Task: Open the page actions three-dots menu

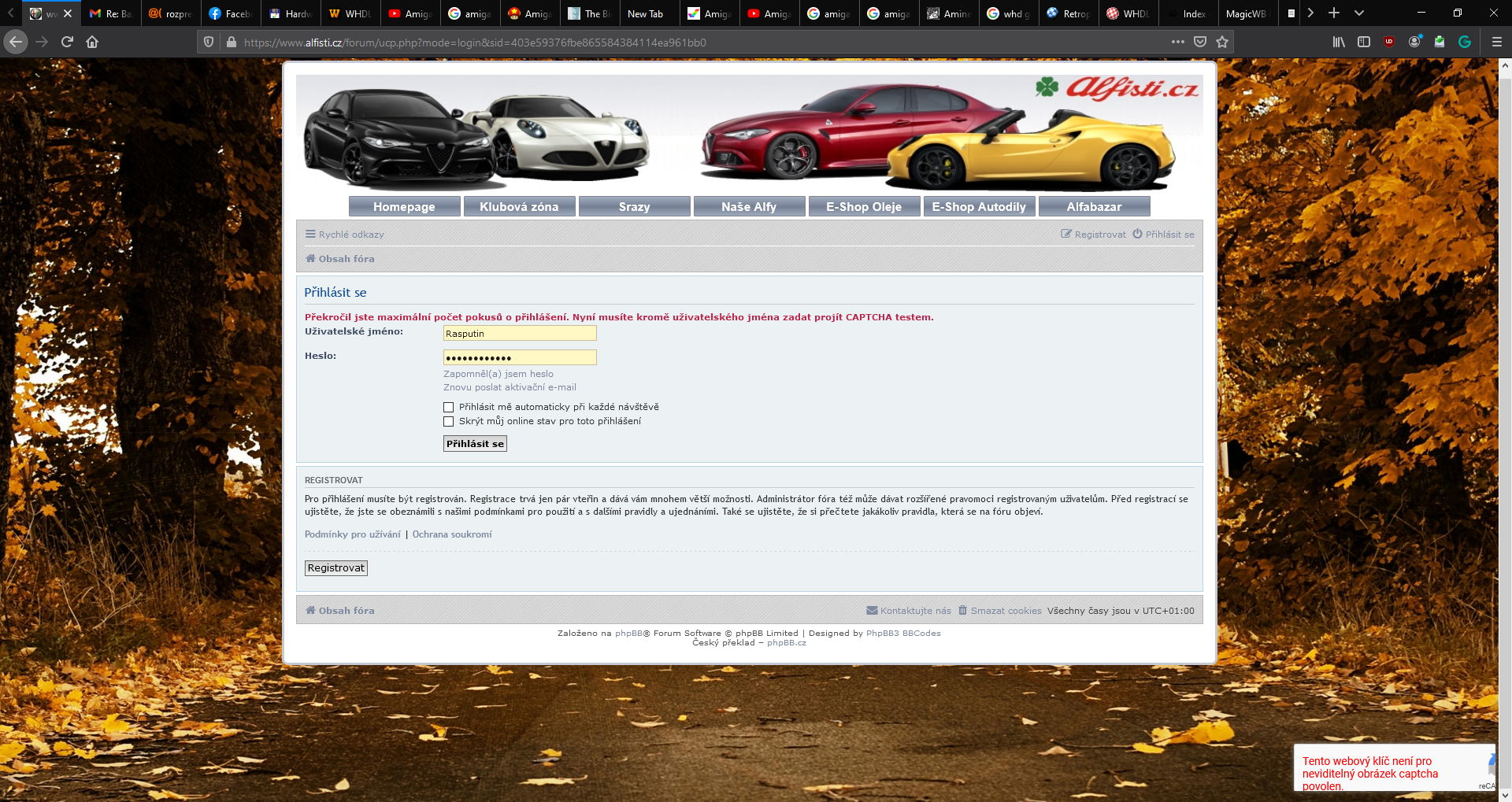Action: tap(1177, 42)
